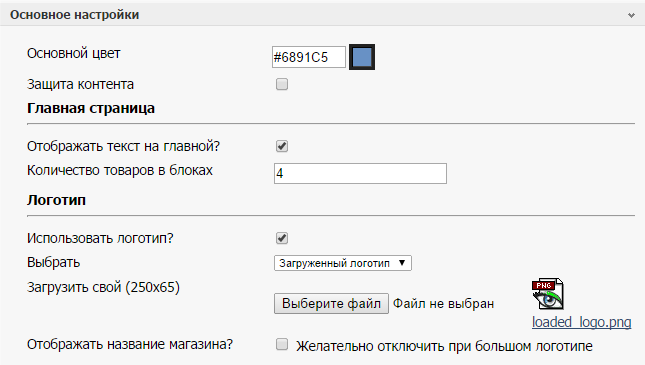Open the loaded_logo.png link
This screenshot has height=365, width=645.
point(581,322)
